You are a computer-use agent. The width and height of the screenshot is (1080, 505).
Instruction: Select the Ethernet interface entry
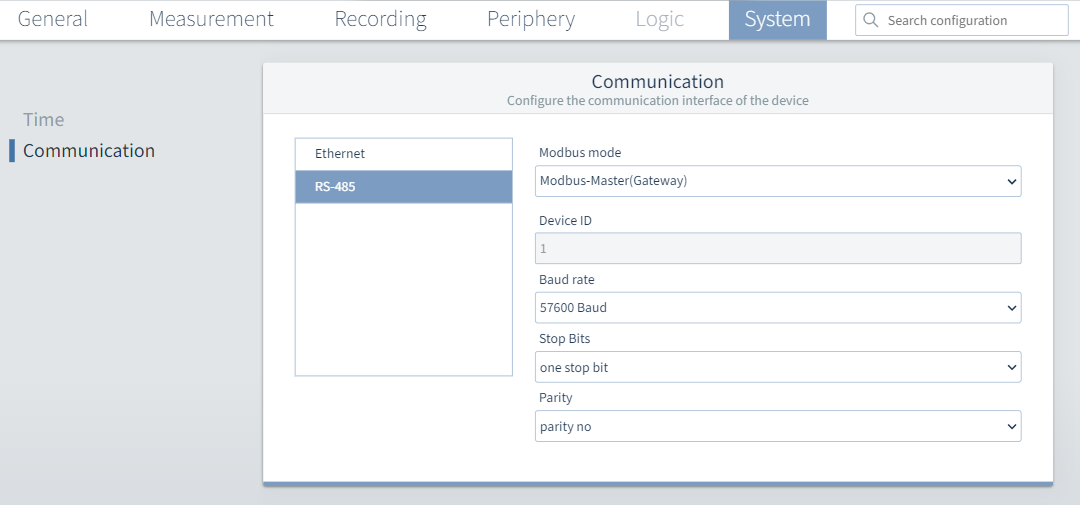[404, 154]
